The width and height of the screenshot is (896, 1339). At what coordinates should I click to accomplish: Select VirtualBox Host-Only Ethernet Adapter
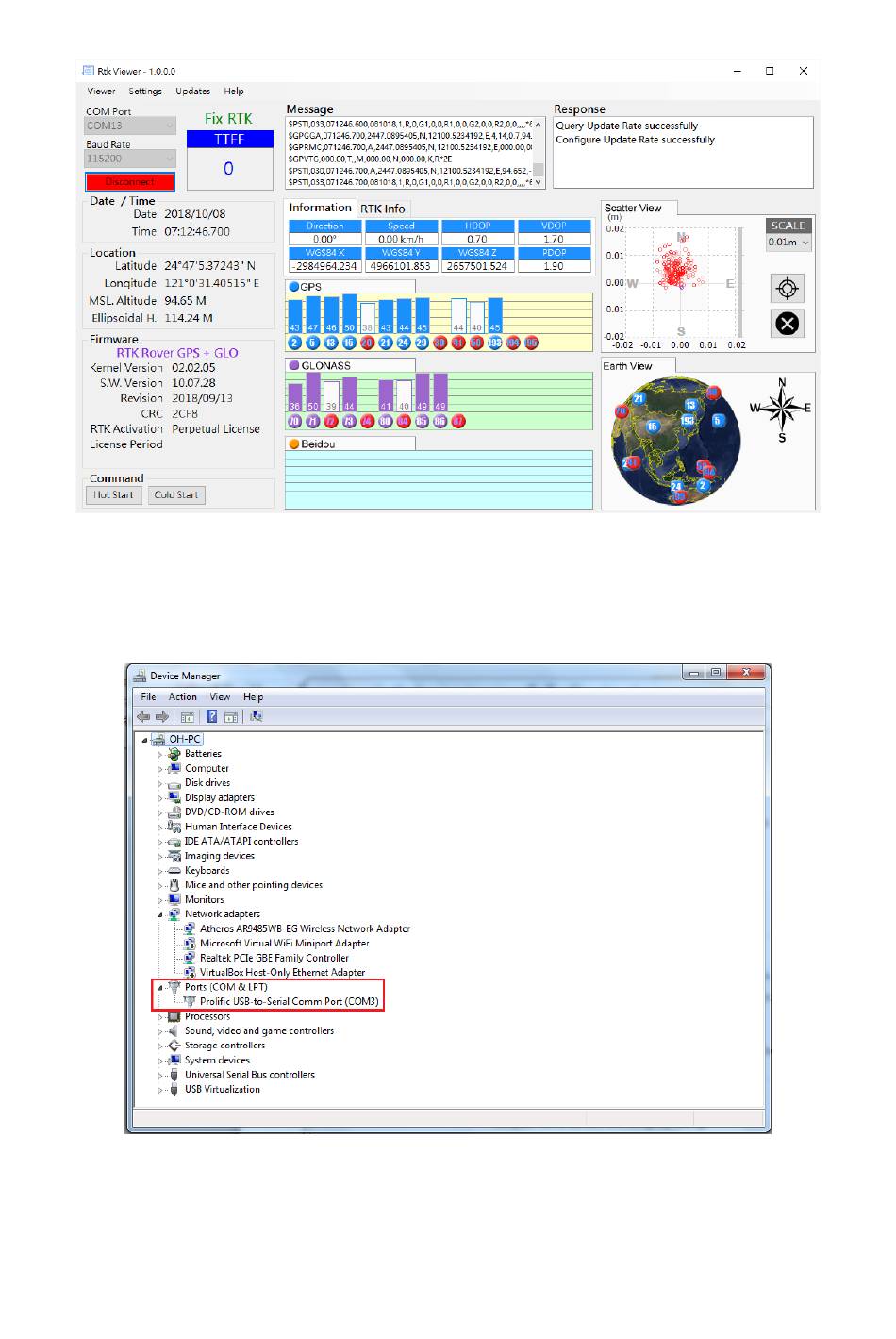click(x=282, y=973)
